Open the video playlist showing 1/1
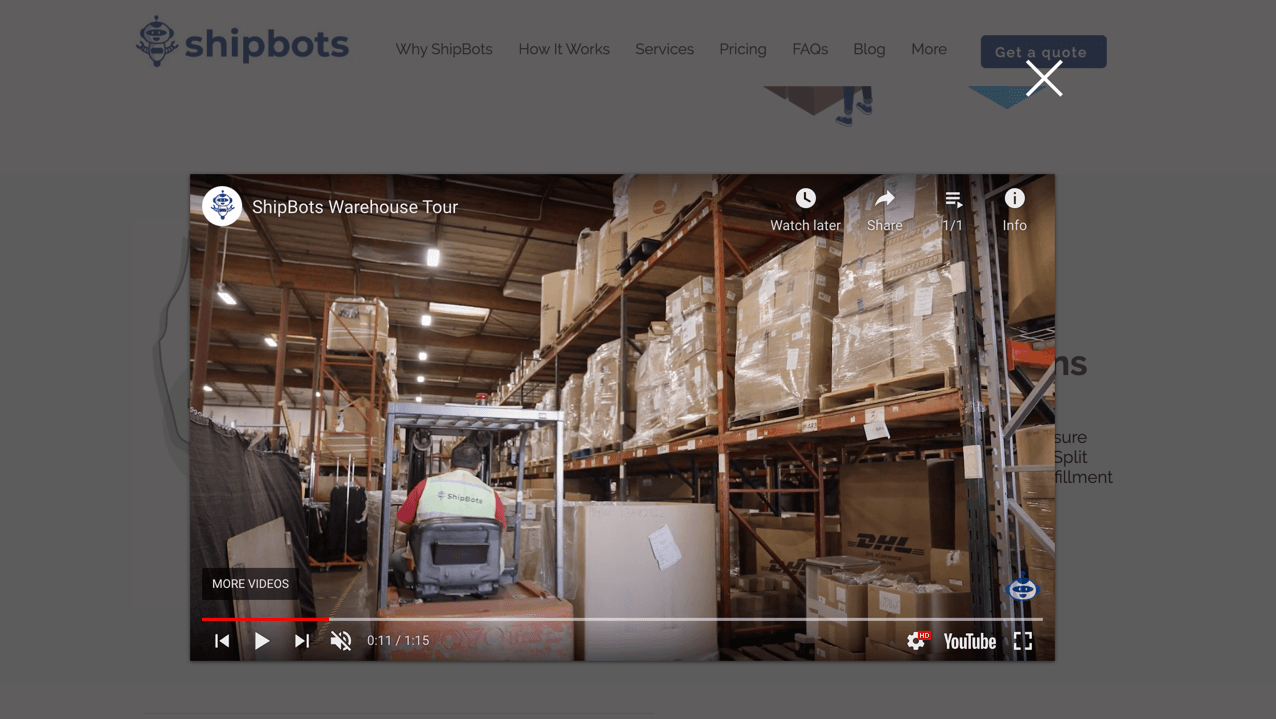This screenshot has width=1276, height=719. [x=952, y=198]
